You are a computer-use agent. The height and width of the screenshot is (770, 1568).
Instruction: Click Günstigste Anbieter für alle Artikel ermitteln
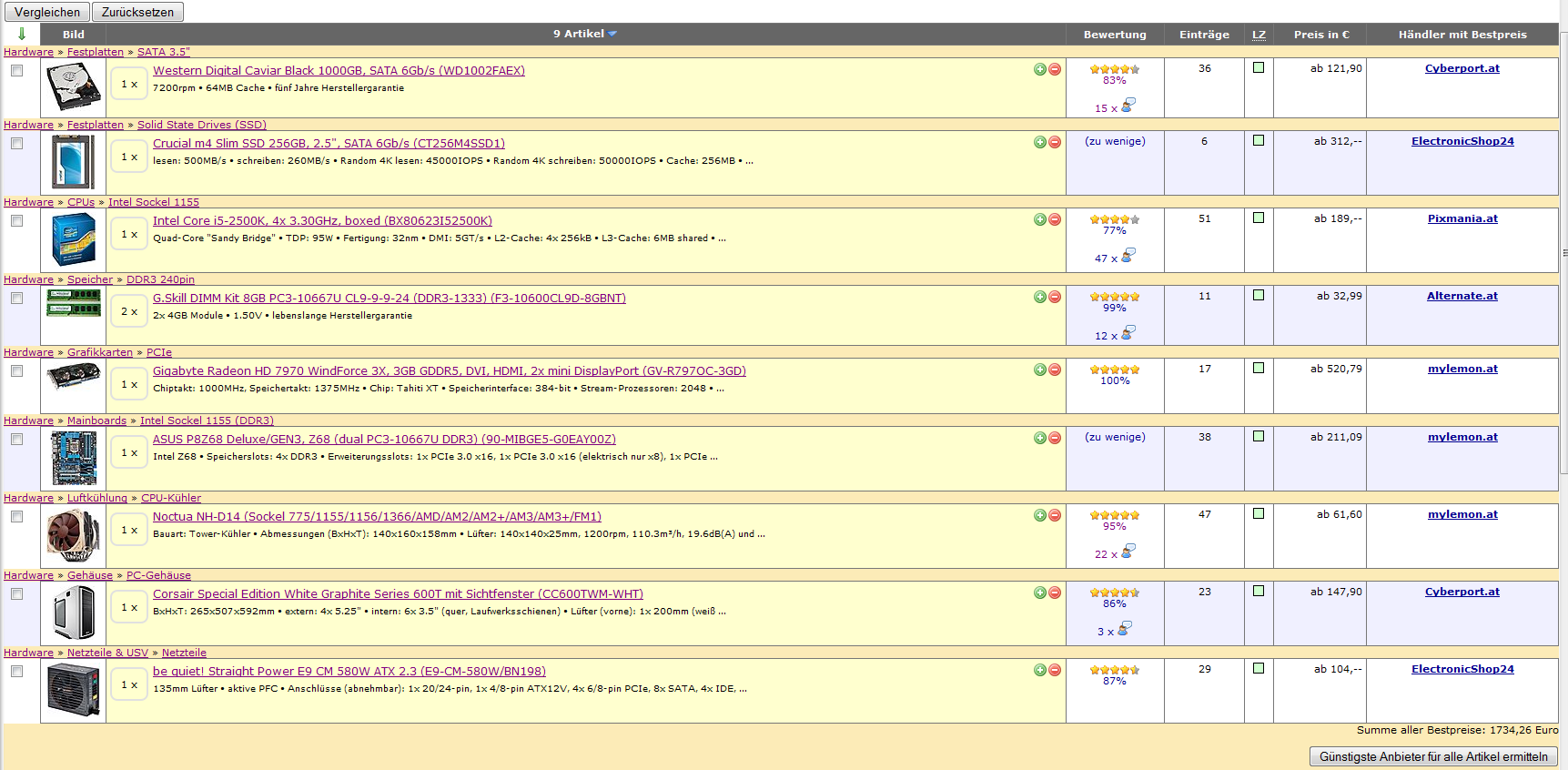(1433, 756)
